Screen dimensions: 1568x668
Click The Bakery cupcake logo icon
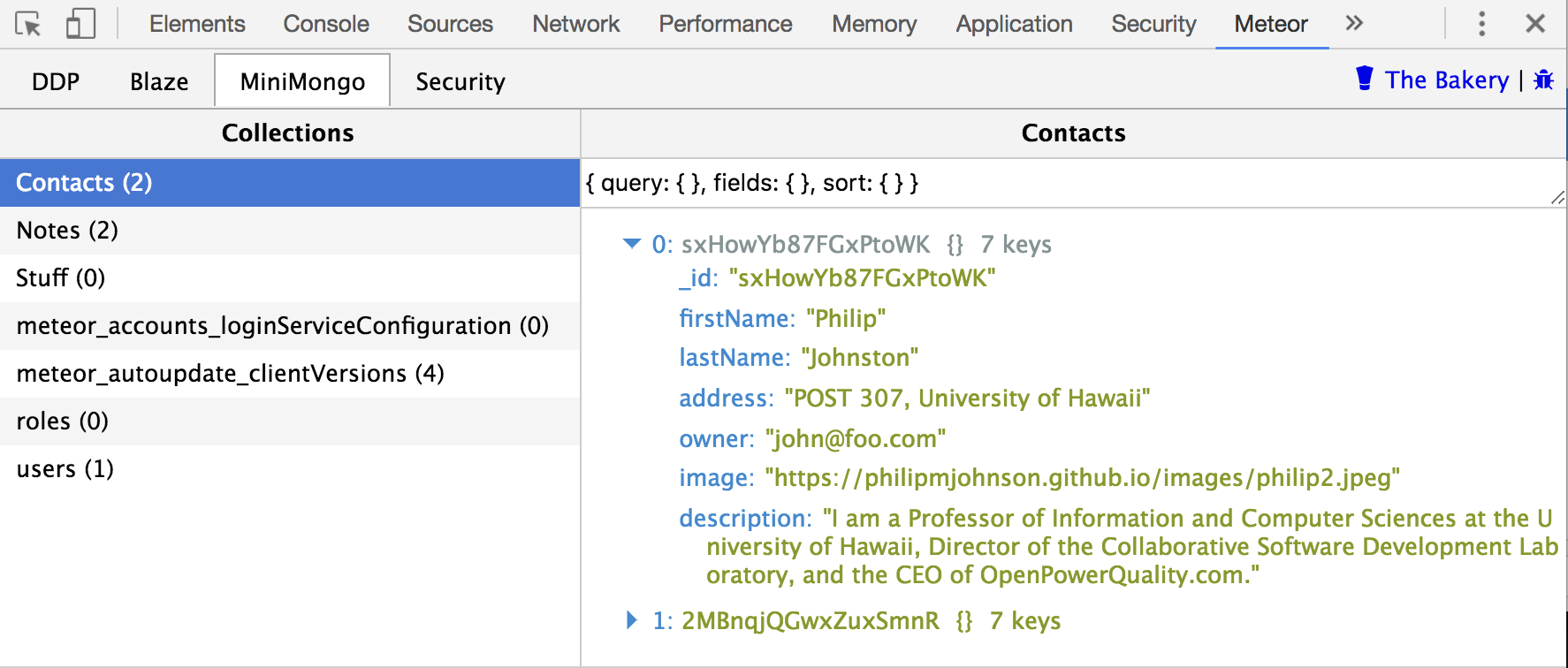tap(1365, 79)
